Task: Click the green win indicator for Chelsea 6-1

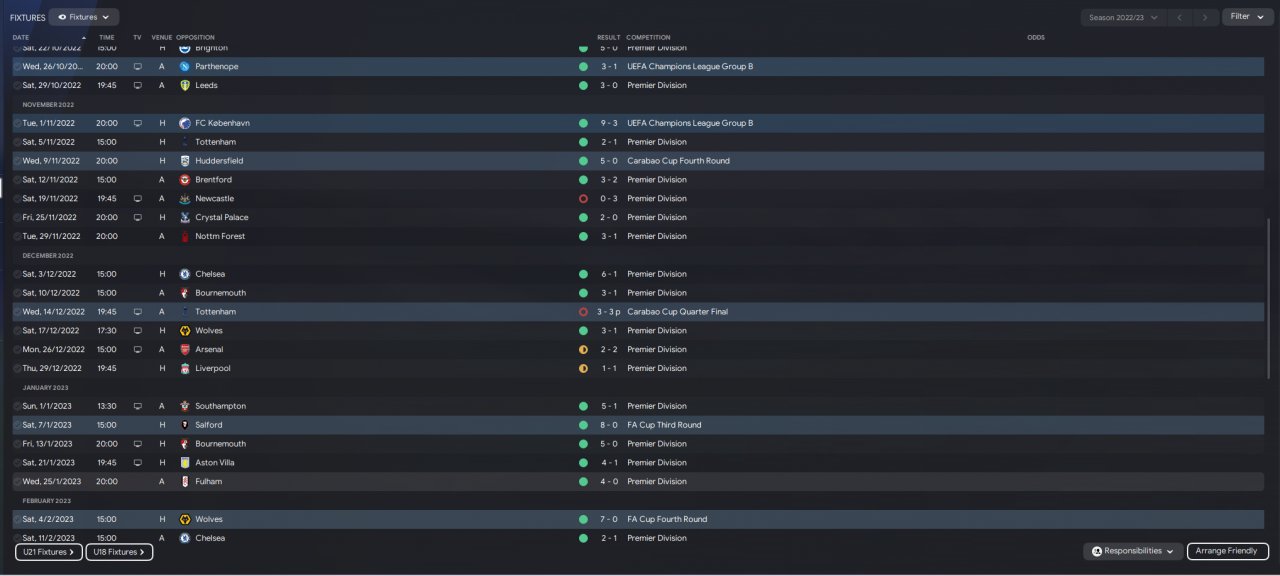Action: pos(583,274)
